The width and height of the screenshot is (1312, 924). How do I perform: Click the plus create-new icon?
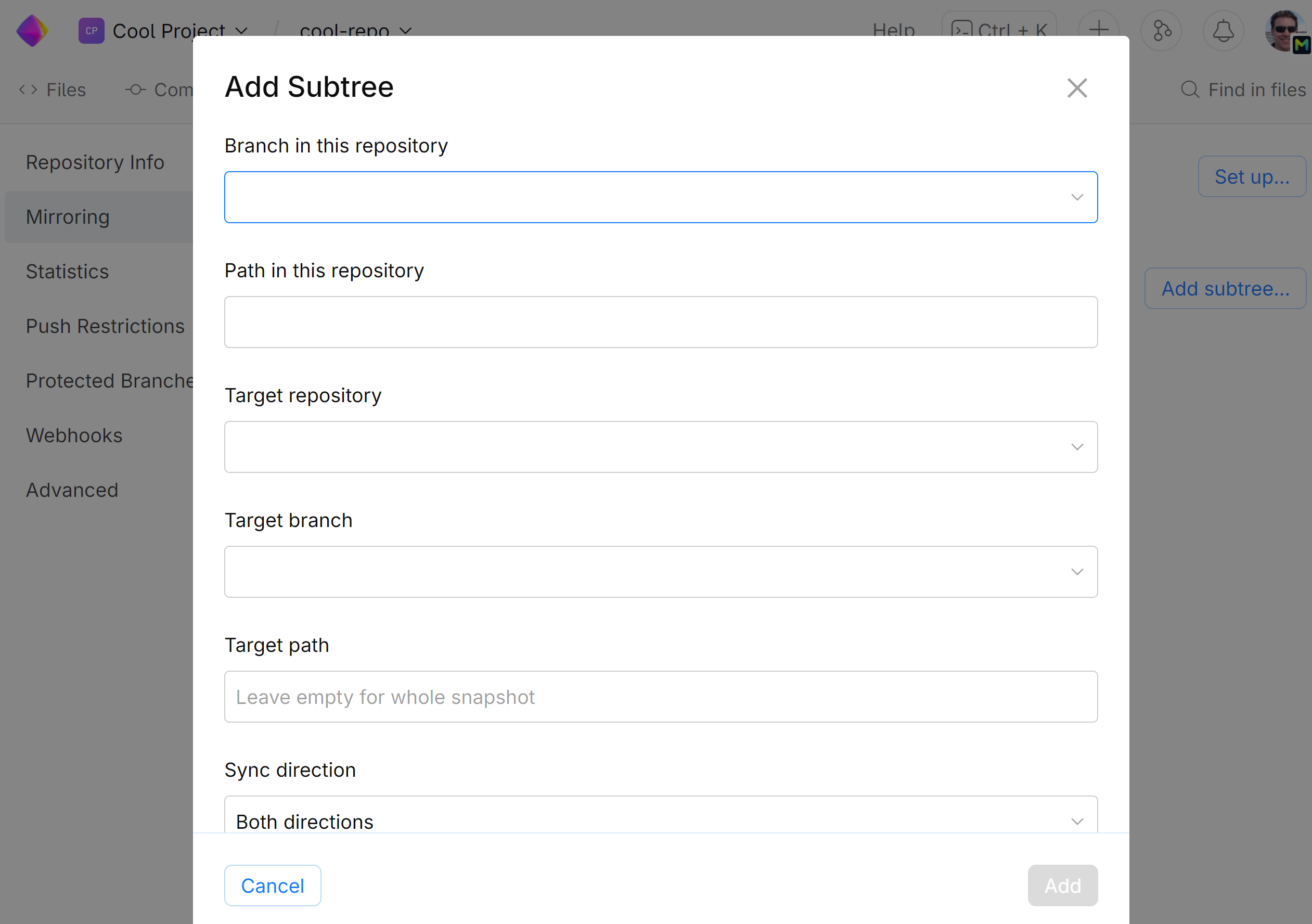coord(1098,29)
